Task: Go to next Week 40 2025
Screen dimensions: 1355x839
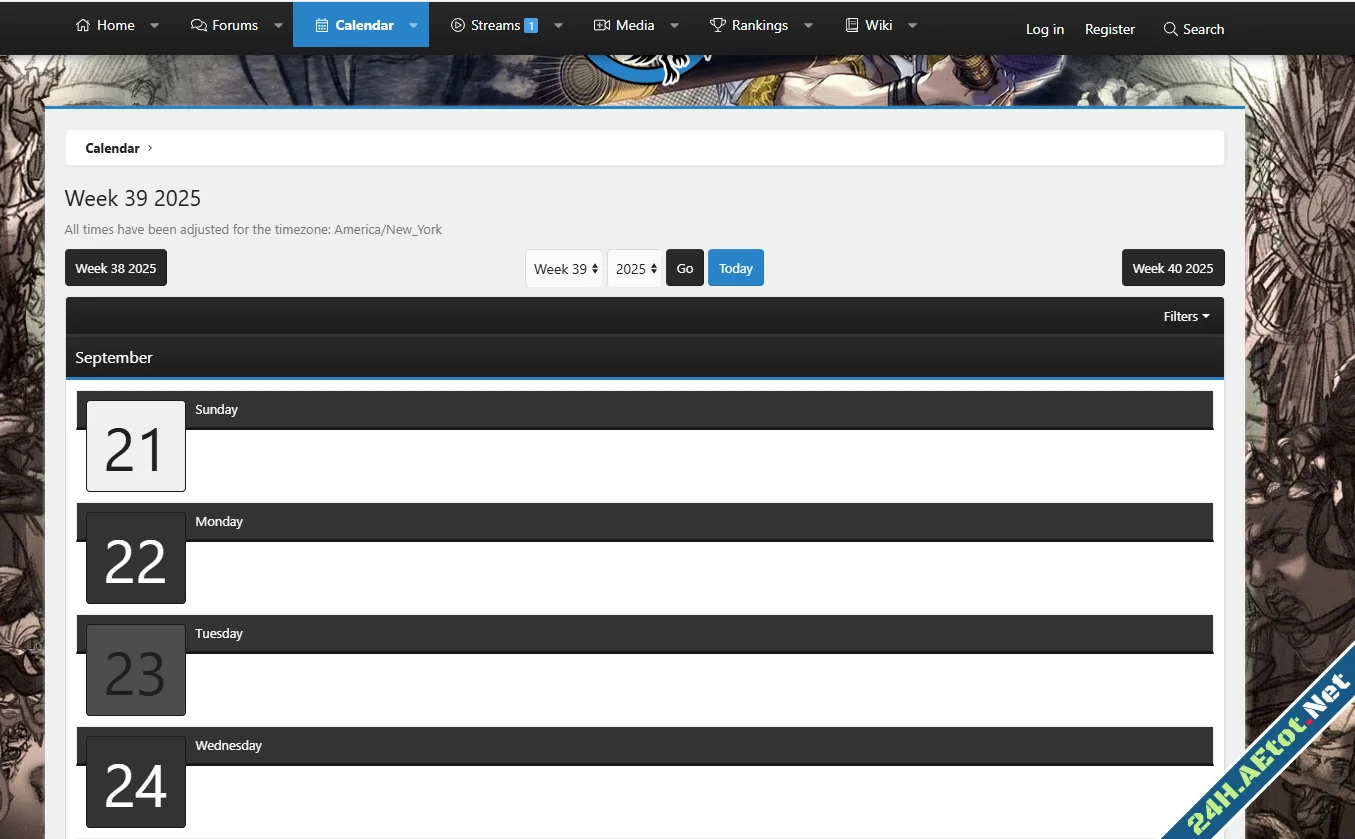Action: coord(1172,268)
